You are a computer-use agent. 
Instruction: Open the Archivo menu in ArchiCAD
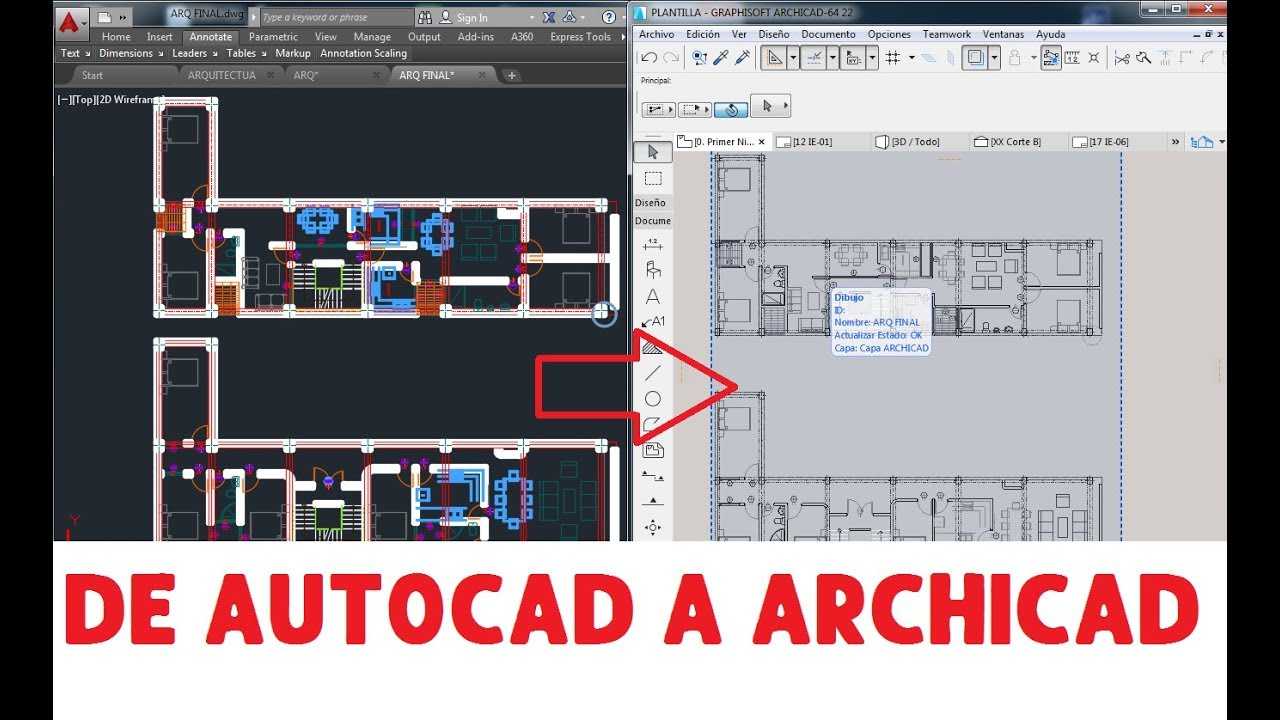656,34
